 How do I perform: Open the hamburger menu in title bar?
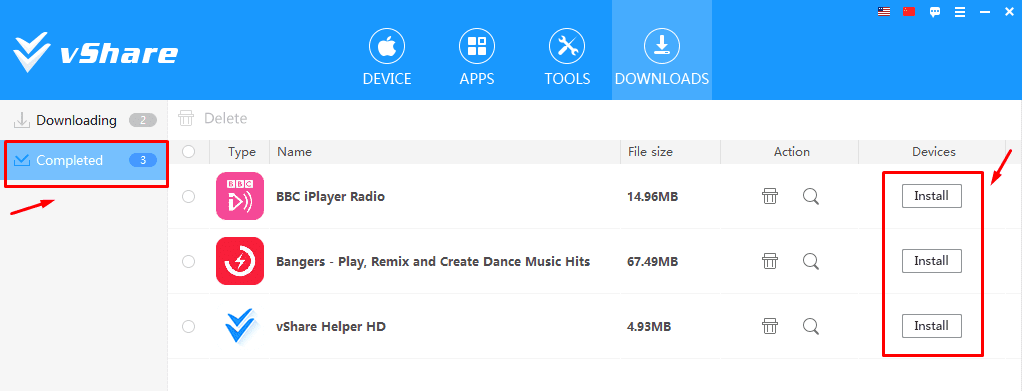click(x=959, y=12)
